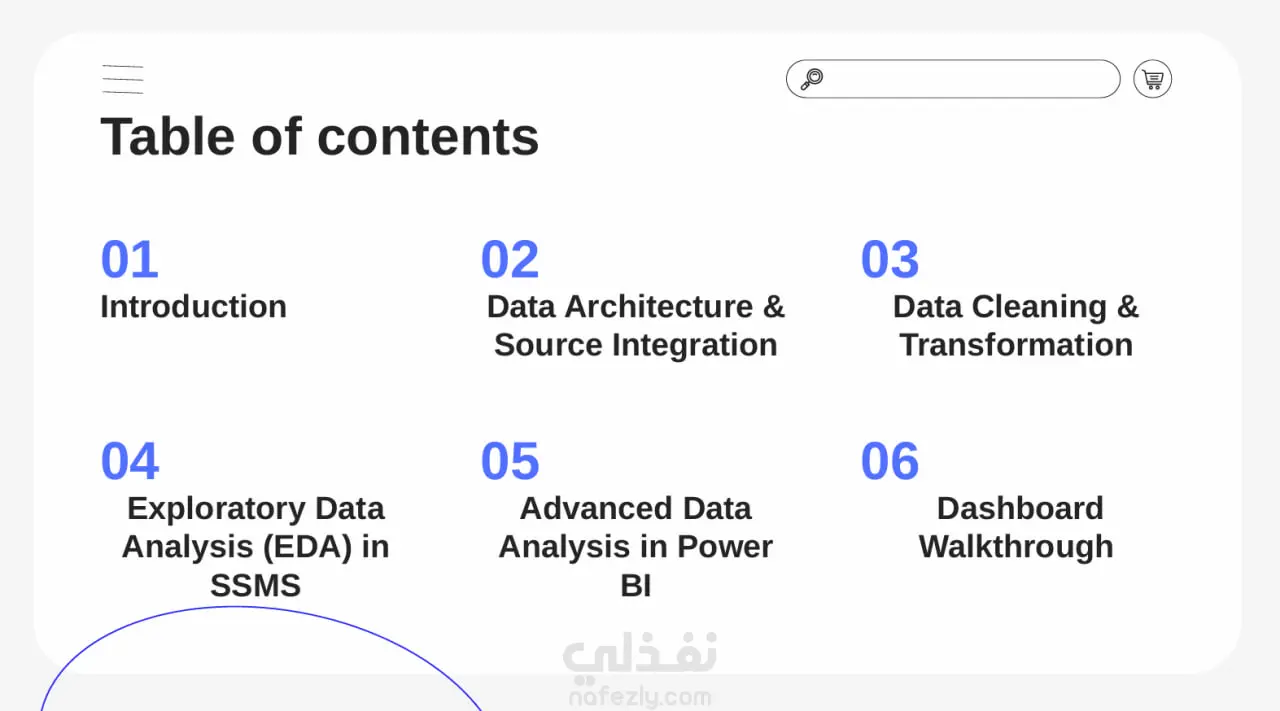Screen dimensions: 1280x711
Task: Select the Table of contents heading
Action: (319, 137)
